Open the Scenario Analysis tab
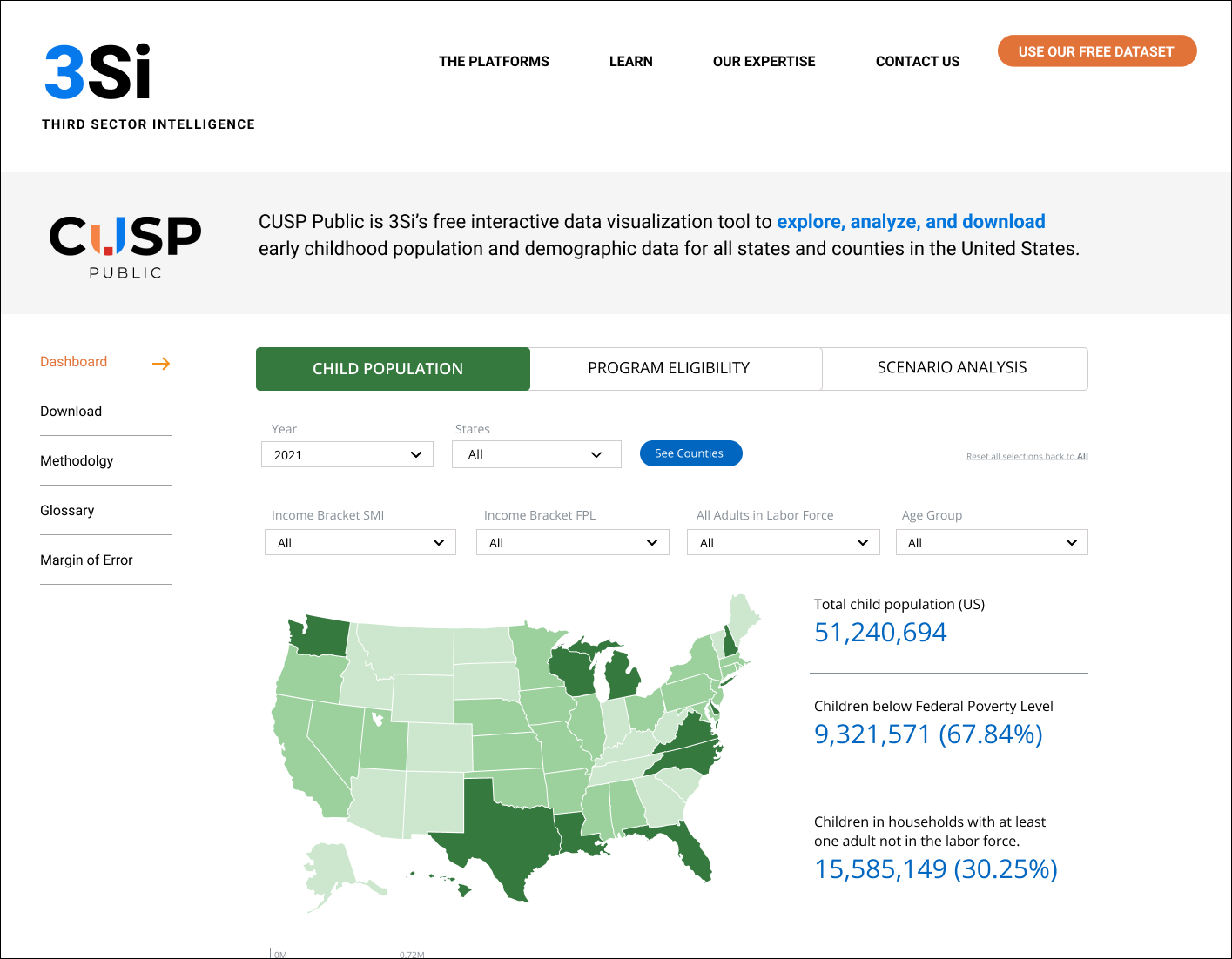 952,368
